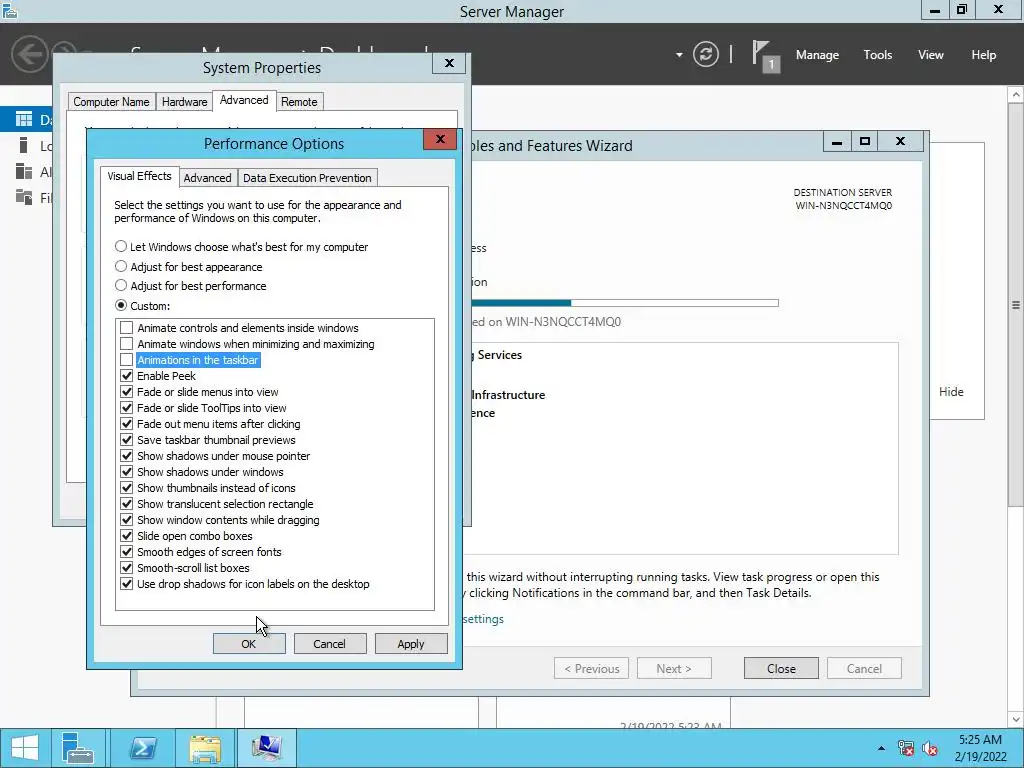Uncheck Smooth-scroll list boxes
This screenshot has width=1024, height=768.
click(127, 568)
